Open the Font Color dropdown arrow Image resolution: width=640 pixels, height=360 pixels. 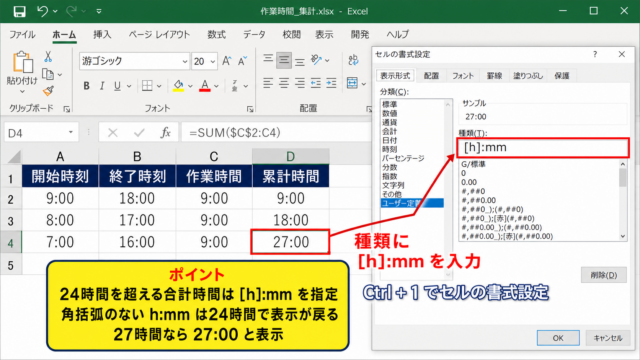pyautogui.click(x=217, y=86)
